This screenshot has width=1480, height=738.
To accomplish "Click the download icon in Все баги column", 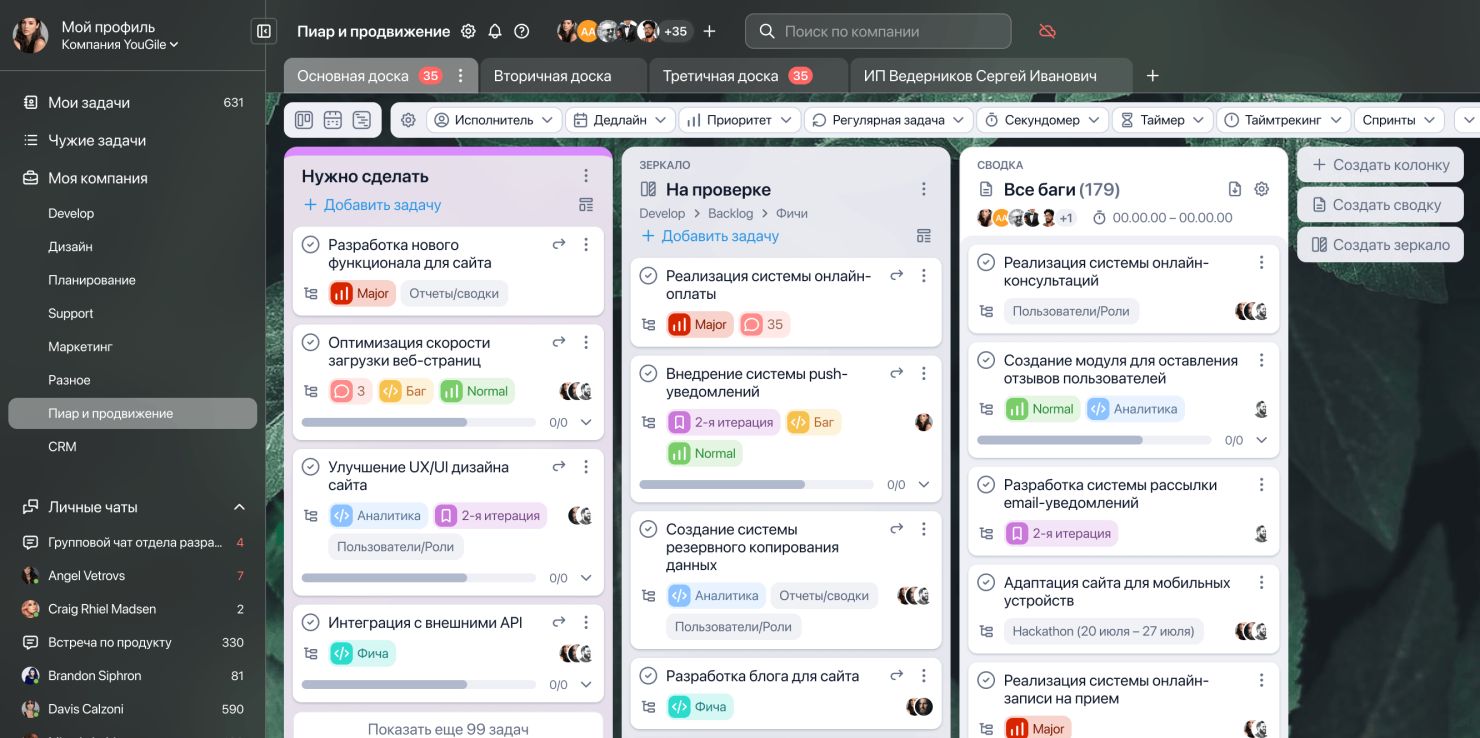I will pyautogui.click(x=1234, y=189).
